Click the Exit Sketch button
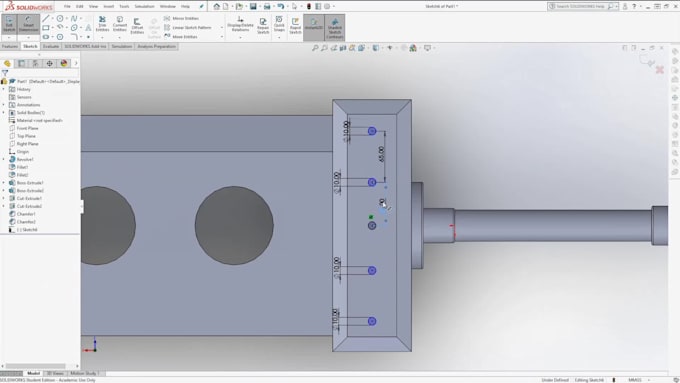The height and width of the screenshot is (383, 680). point(9,24)
